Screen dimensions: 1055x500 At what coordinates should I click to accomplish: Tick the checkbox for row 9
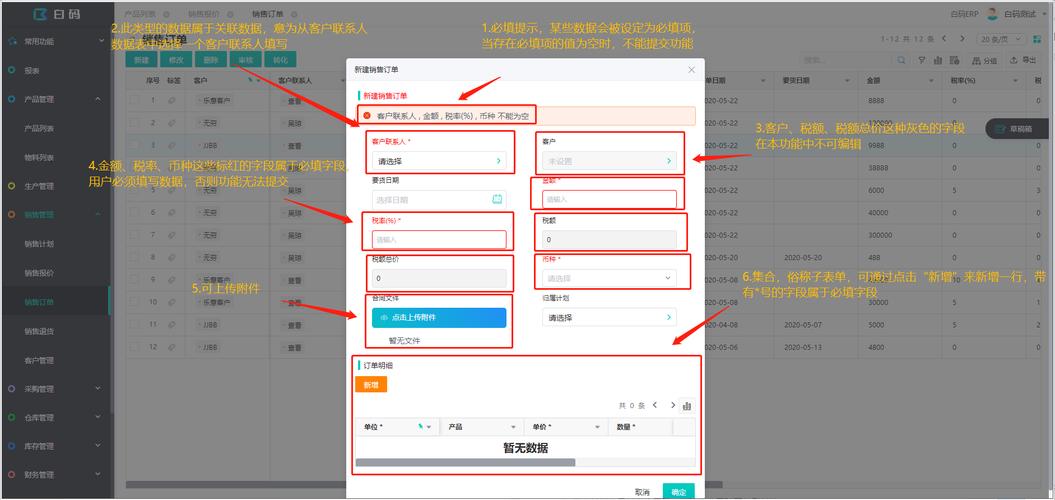coord(135,280)
